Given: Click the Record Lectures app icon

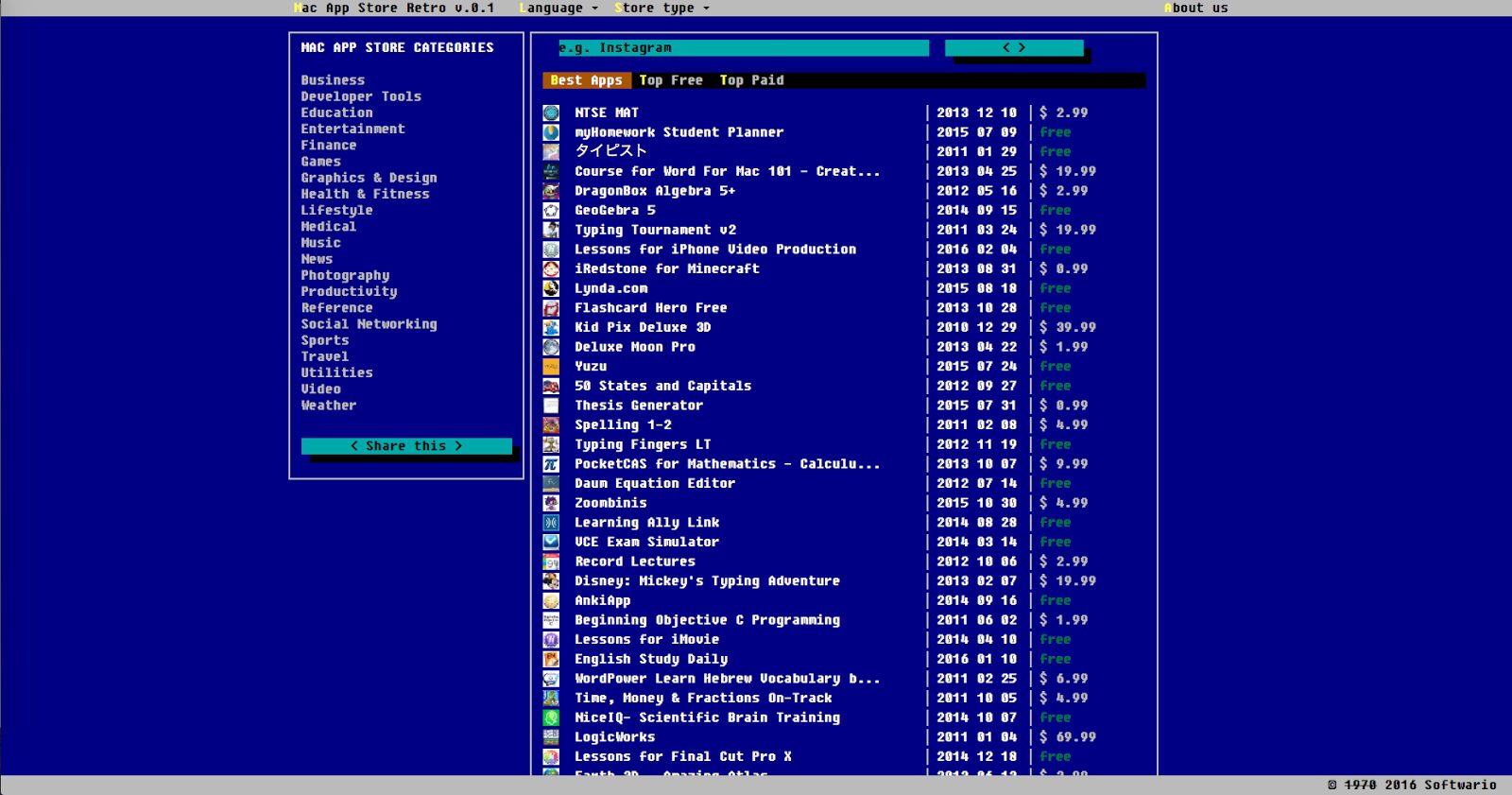Looking at the screenshot, I should click(551, 562).
